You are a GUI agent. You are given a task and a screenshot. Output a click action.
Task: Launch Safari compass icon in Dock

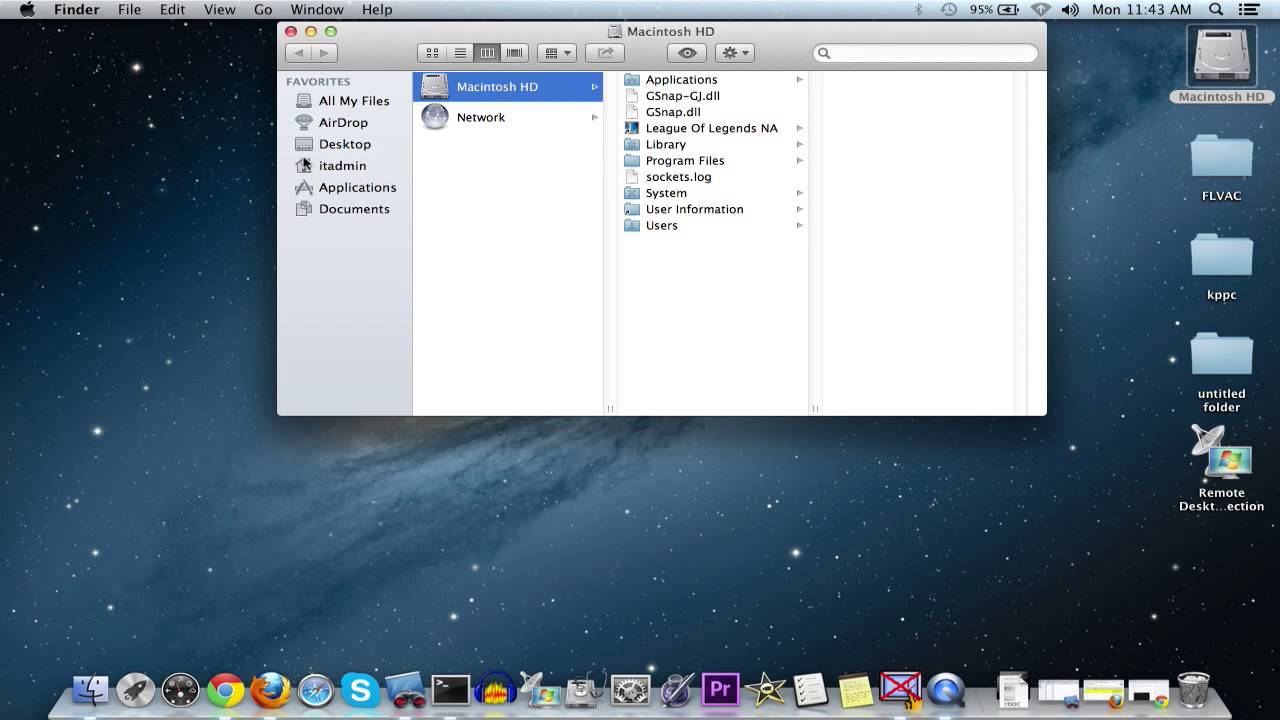(315, 689)
